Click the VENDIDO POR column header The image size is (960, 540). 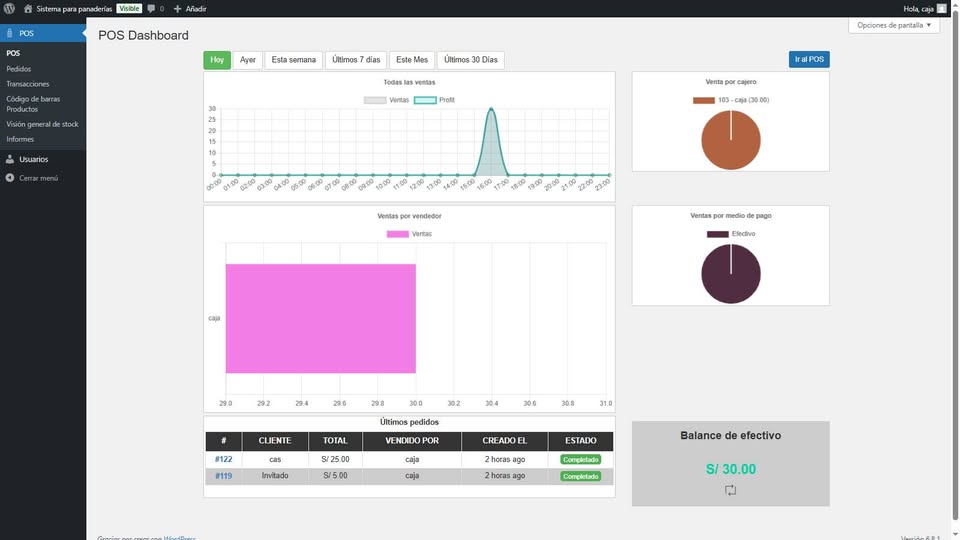click(412, 441)
